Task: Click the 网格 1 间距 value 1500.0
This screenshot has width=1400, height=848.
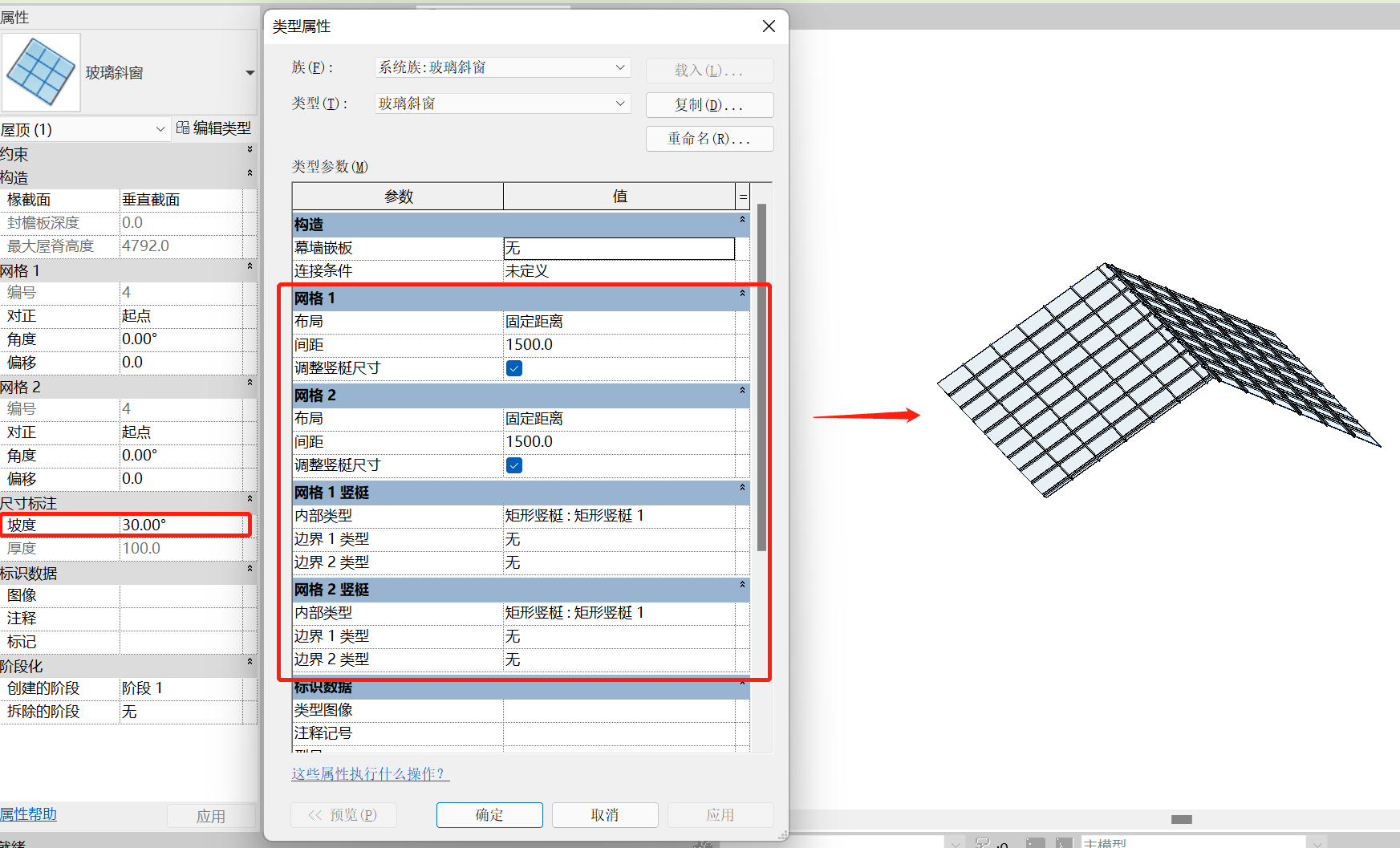Action: pos(619,345)
